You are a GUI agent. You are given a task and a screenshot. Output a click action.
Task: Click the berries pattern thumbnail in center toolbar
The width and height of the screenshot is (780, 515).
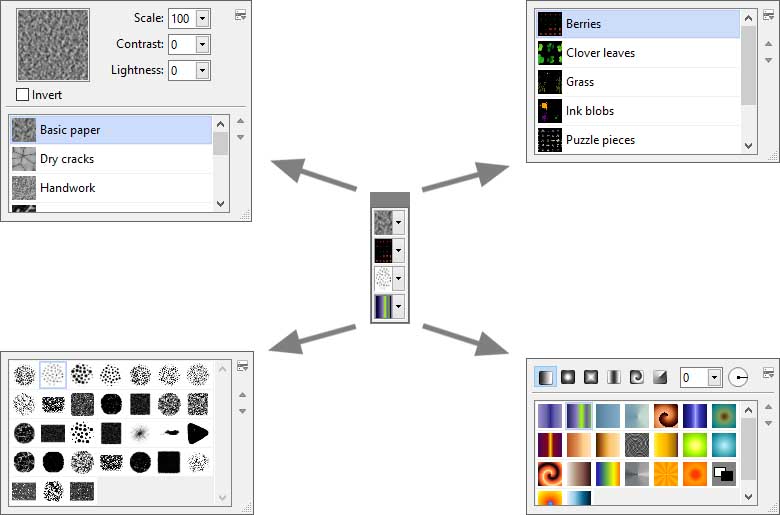(x=383, y=250)
